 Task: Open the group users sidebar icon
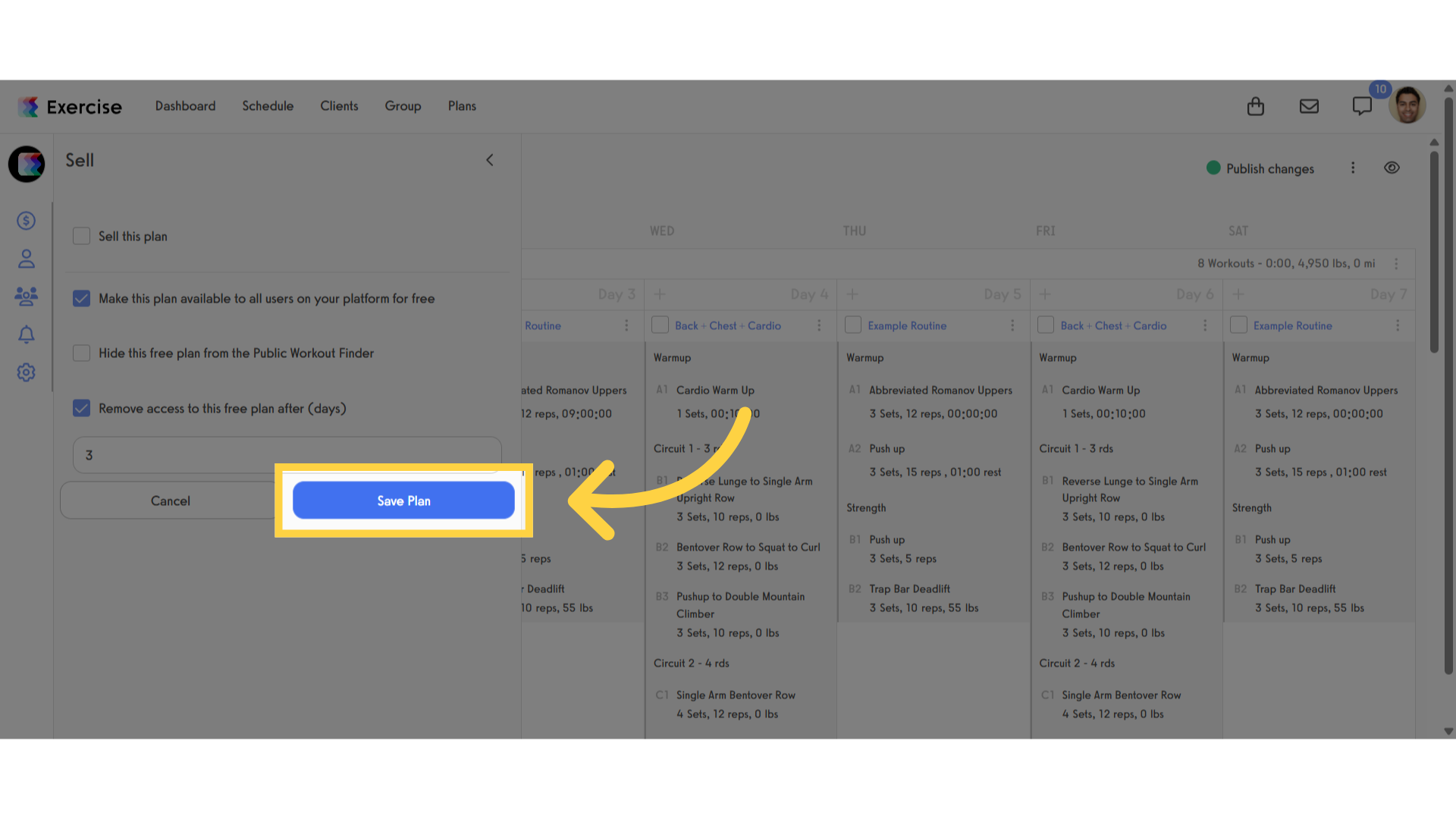pos(27,297)
